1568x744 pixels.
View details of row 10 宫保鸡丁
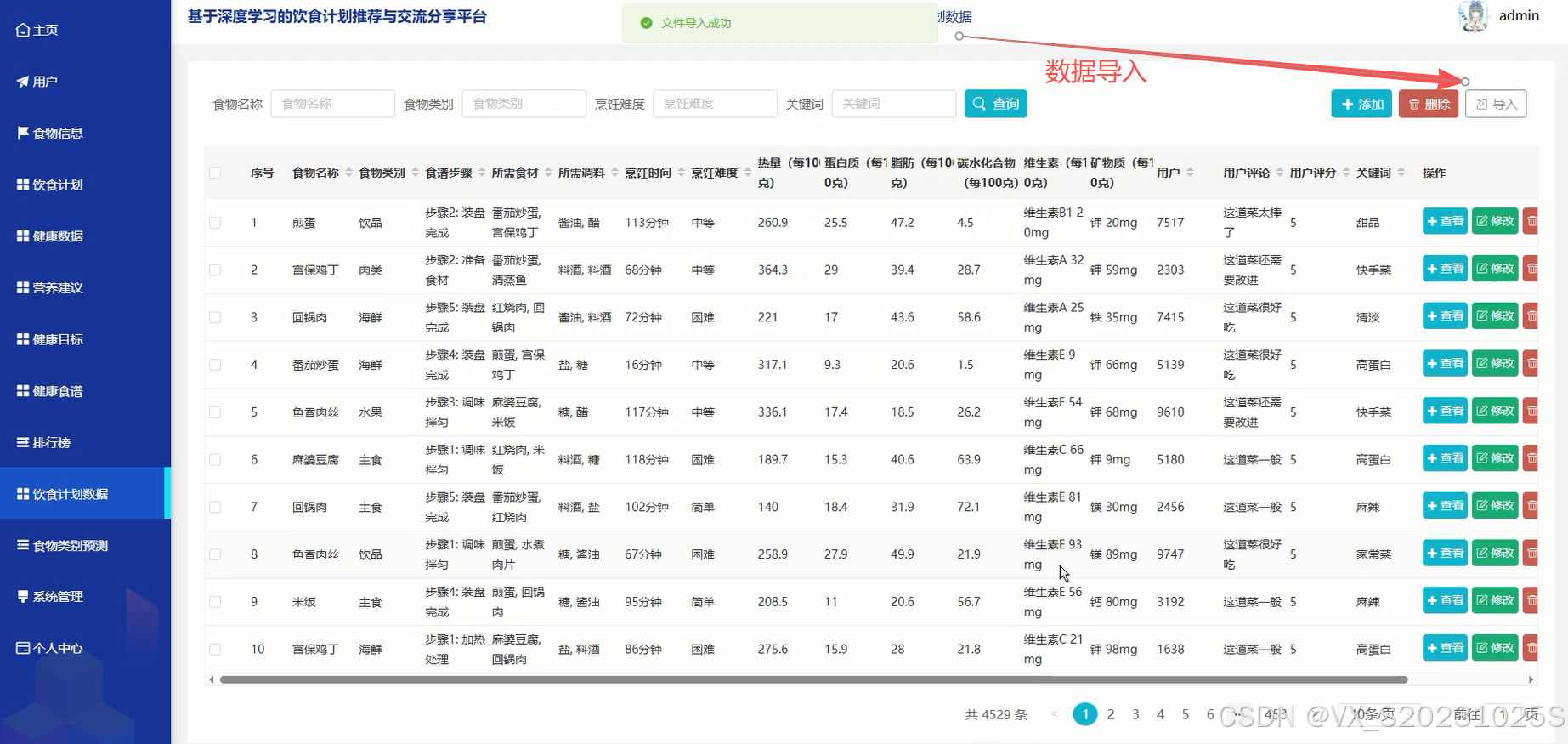[1445, 648]
